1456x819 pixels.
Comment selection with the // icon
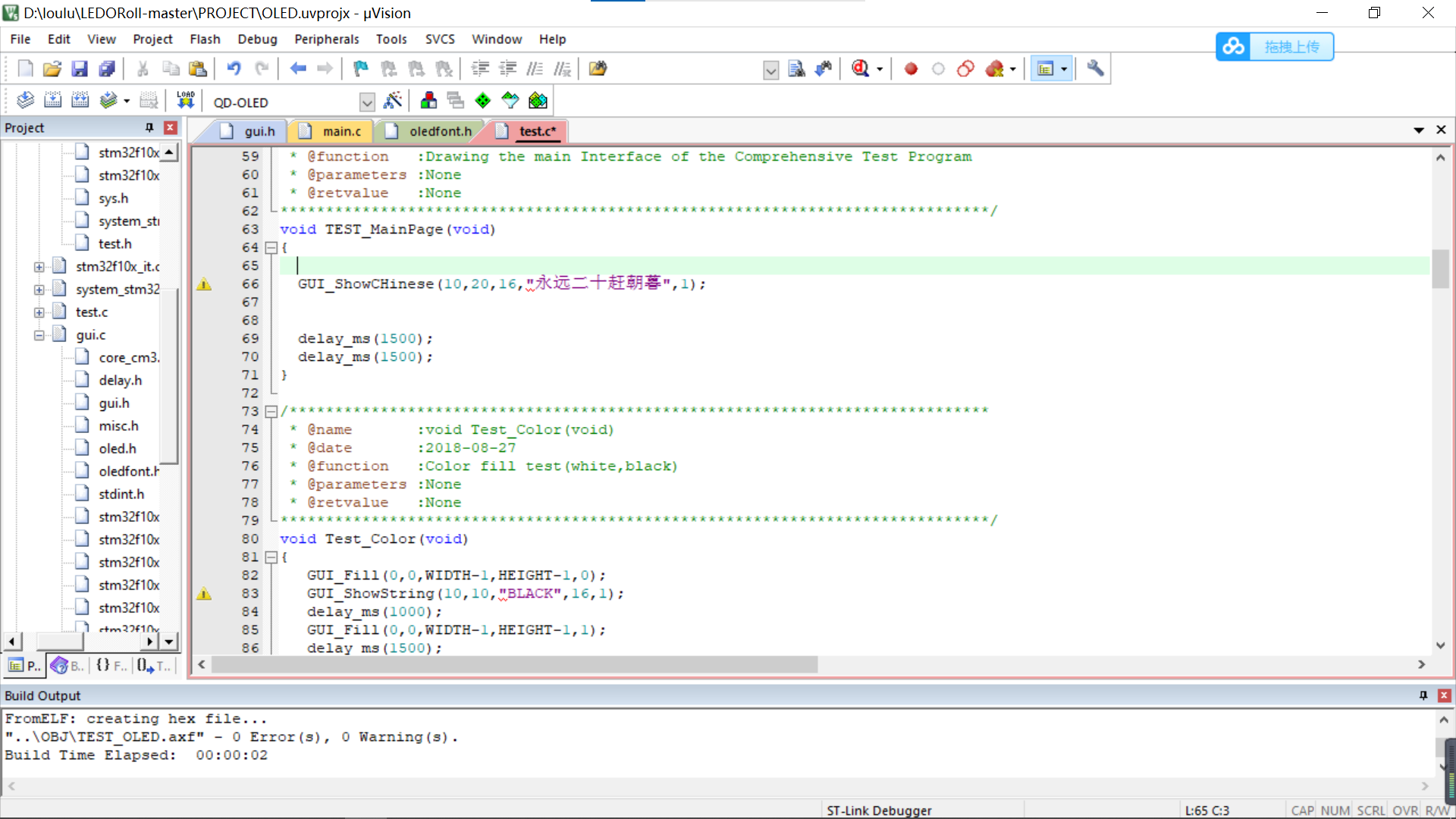click(535, 69)
